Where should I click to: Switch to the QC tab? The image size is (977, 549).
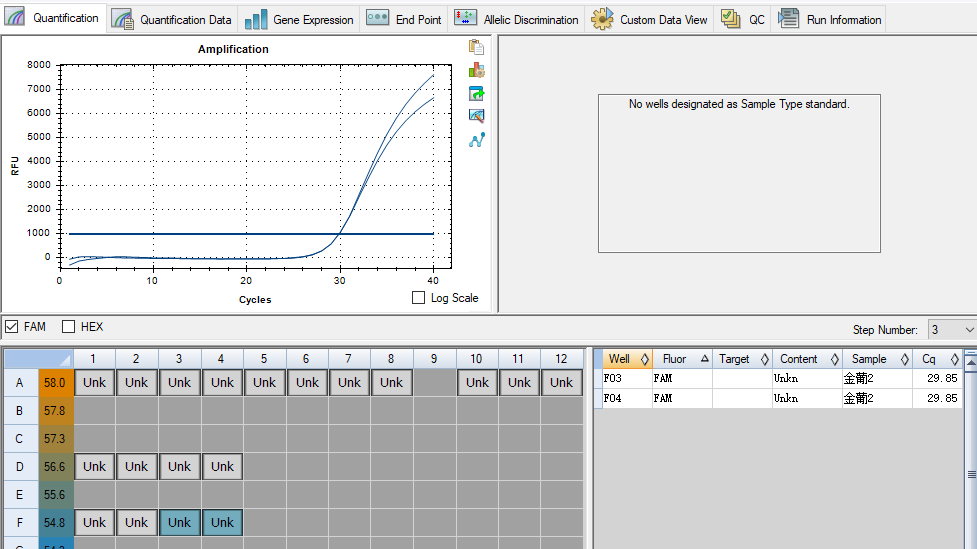(743, 19)
